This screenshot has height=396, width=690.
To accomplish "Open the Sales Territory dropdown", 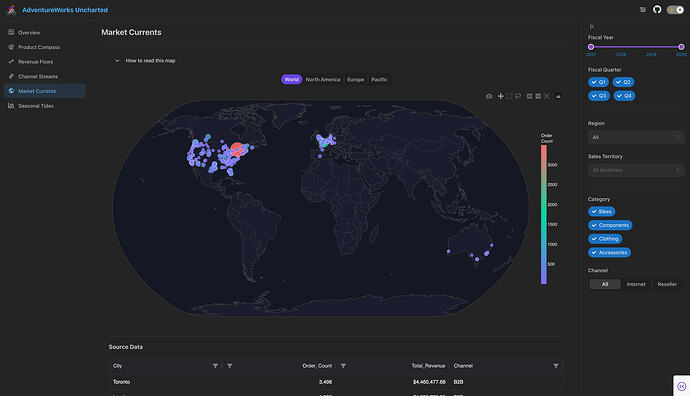I will 635,170.
